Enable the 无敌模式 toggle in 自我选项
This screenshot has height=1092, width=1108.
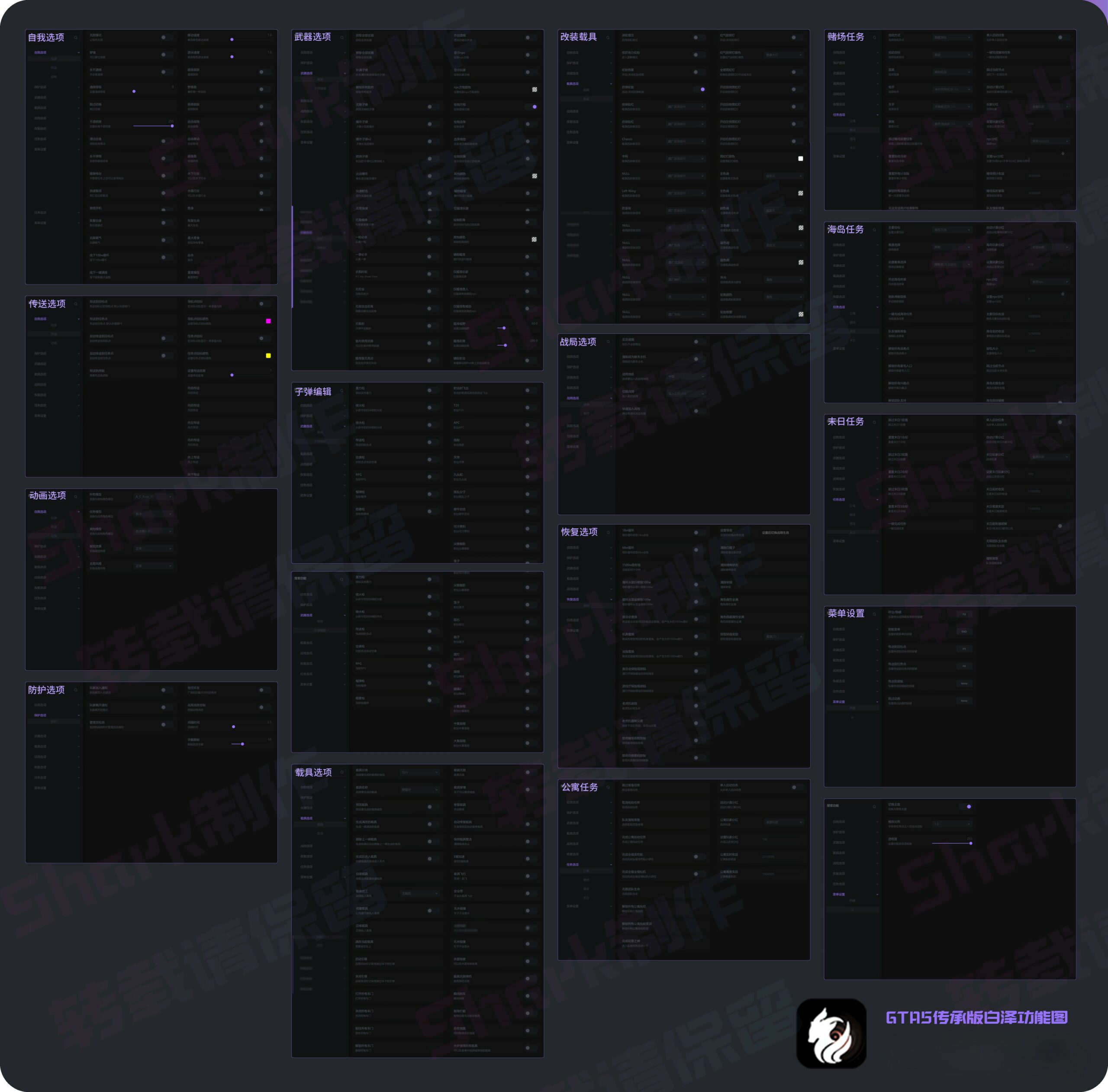[x=166, y=37]
